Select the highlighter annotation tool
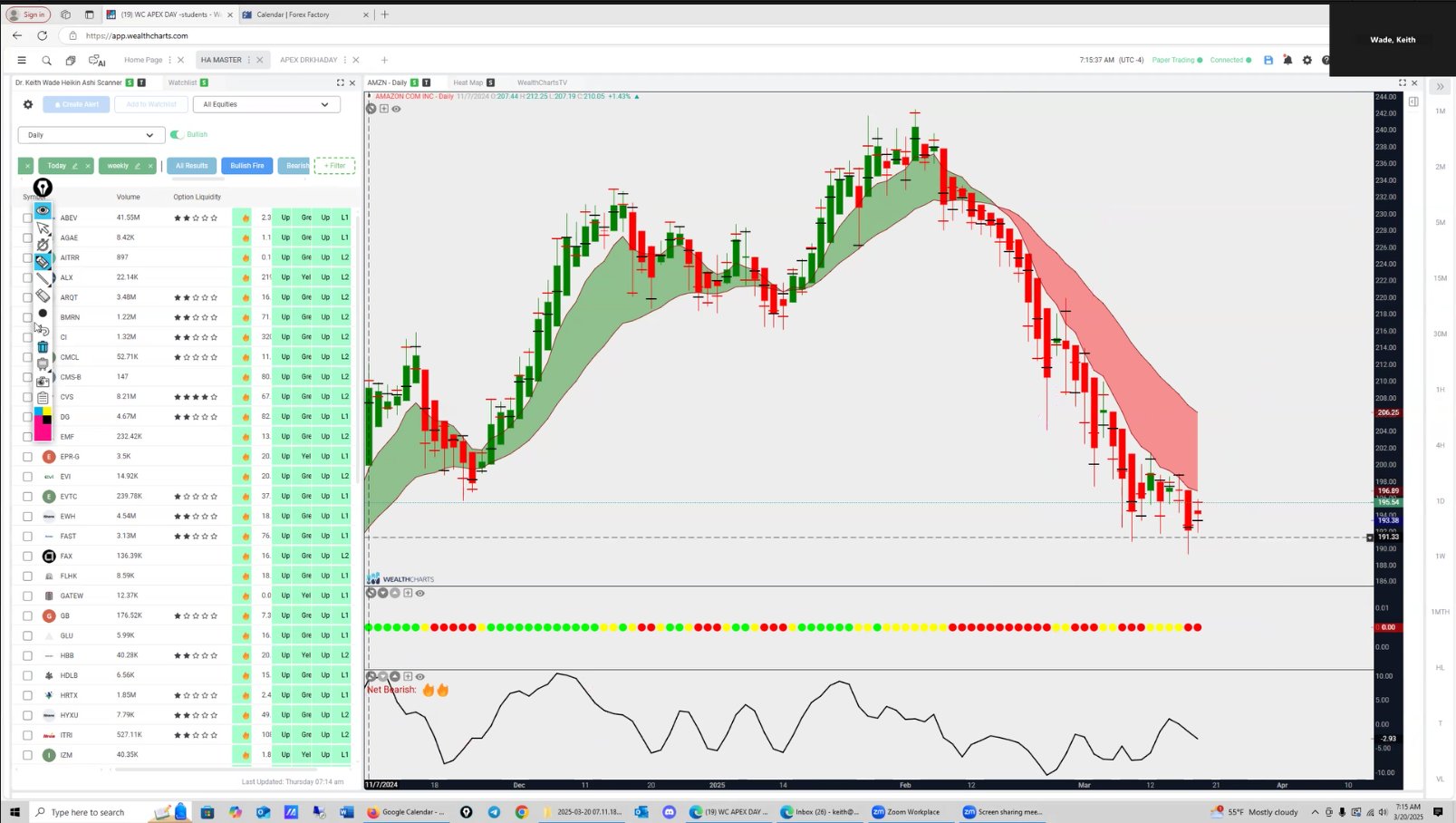 (43, 262)
